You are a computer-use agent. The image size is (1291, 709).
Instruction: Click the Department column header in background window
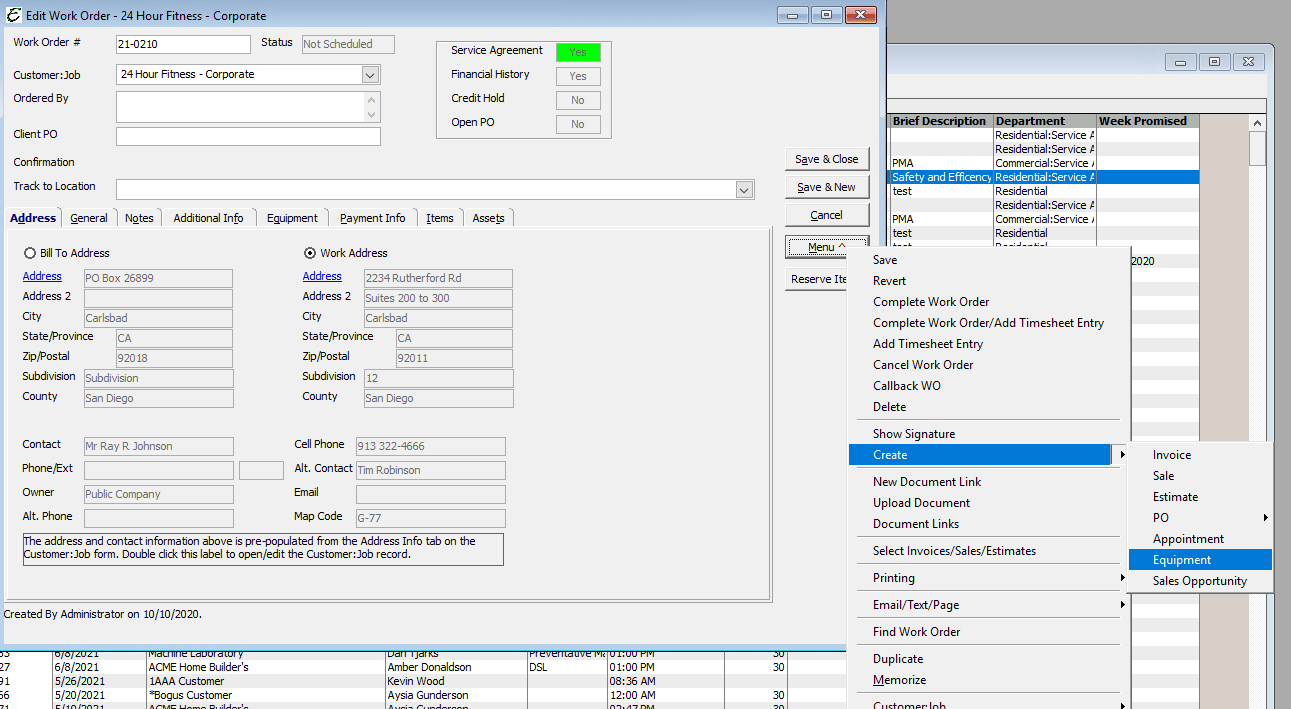(x=1045, y=121)
